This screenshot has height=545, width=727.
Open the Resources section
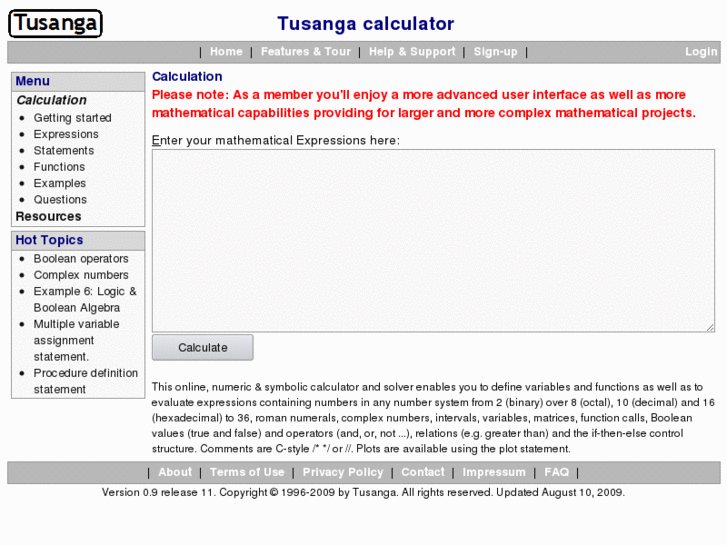(48, 216)
